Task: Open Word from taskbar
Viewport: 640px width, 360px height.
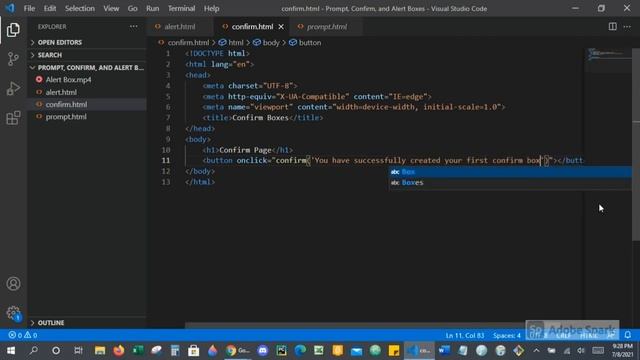Action: [444, 351]
